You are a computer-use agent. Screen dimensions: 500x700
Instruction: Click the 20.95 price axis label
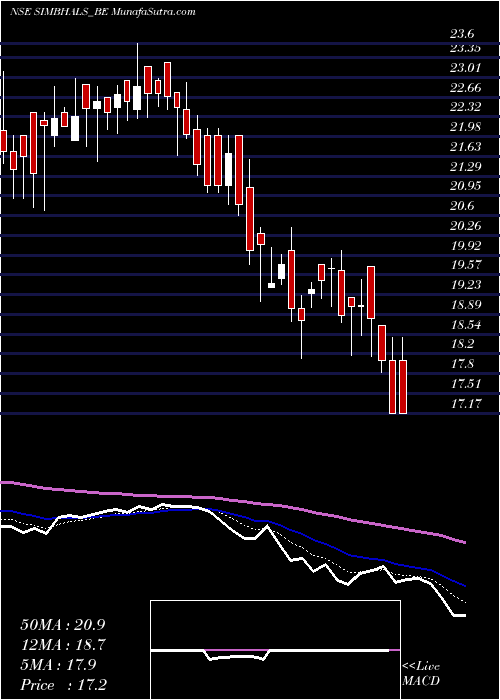(466, 186)
